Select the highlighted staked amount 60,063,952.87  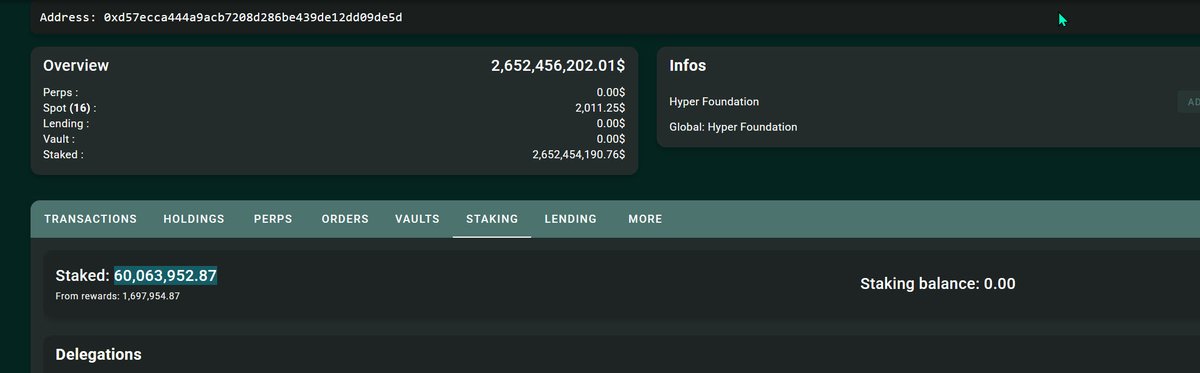166,276
